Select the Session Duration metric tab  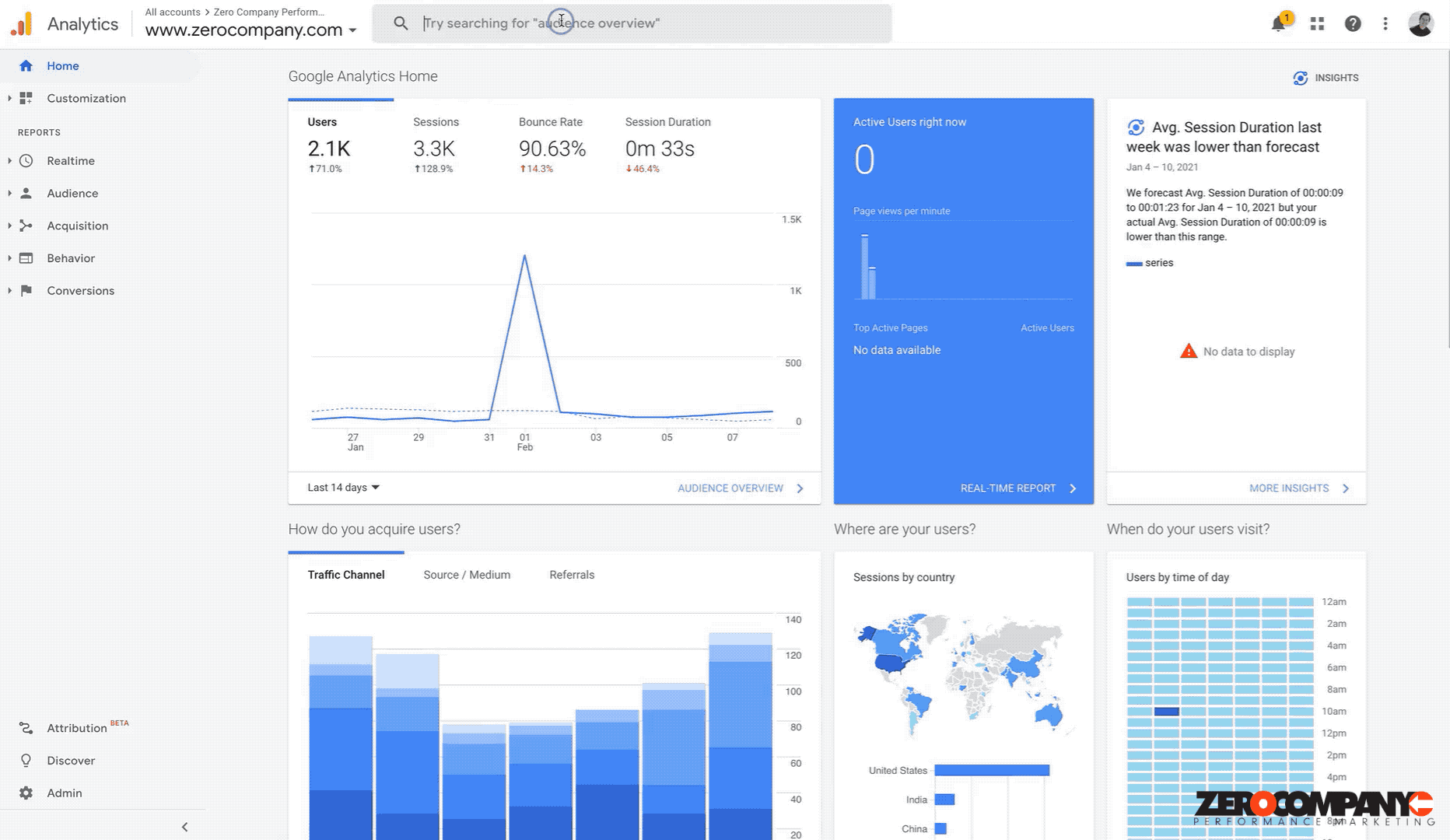[667, 145]
